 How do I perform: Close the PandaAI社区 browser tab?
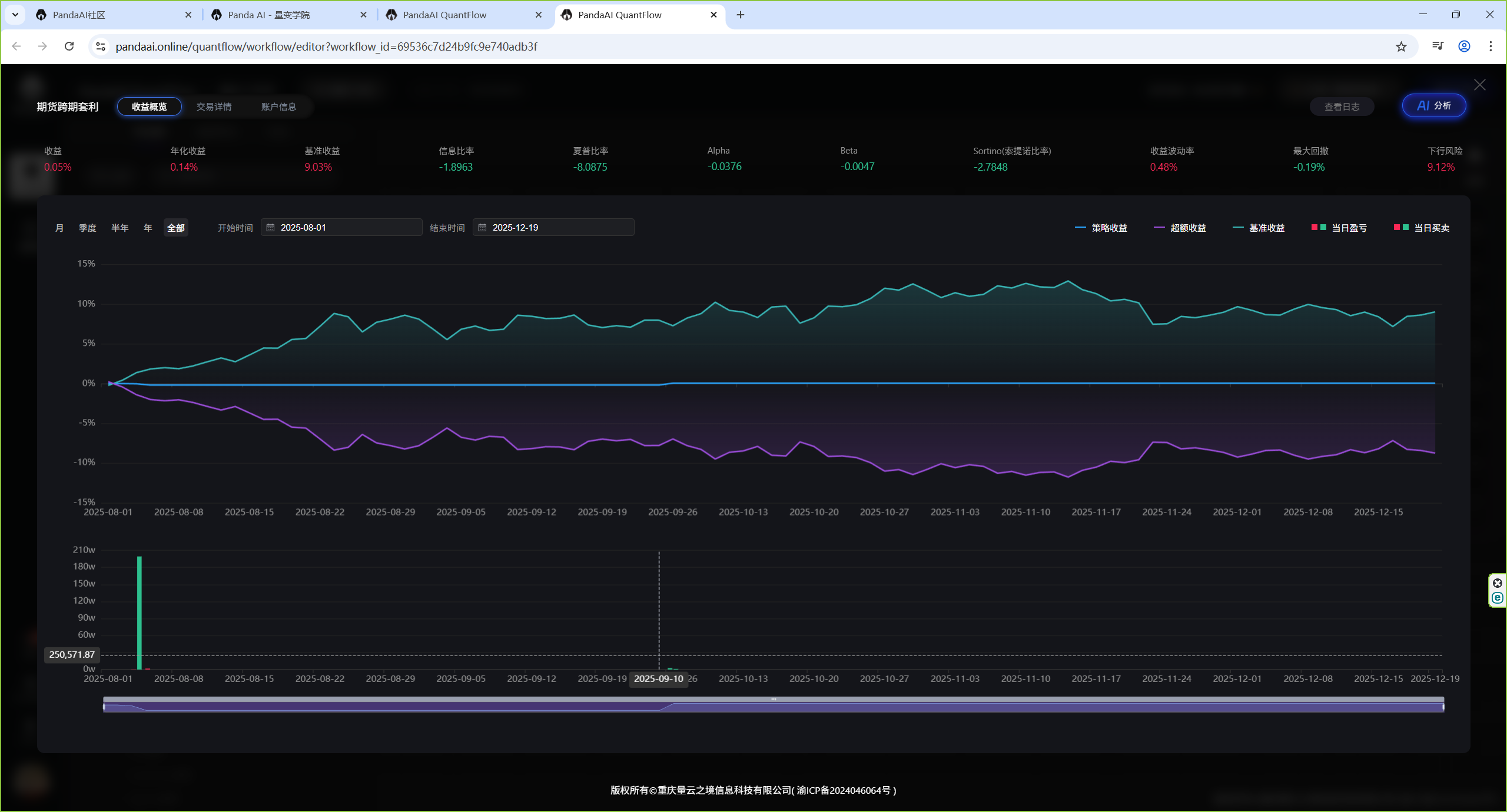188,15
